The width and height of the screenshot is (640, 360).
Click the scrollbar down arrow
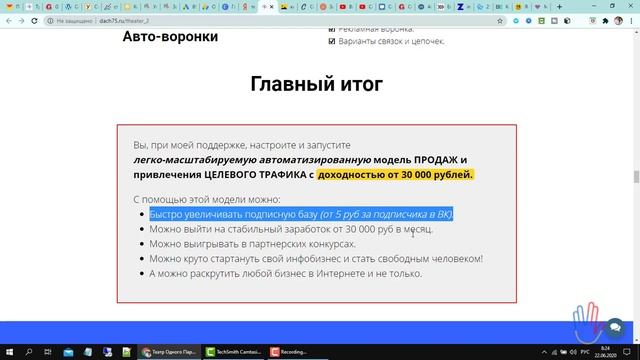[636, 340]
